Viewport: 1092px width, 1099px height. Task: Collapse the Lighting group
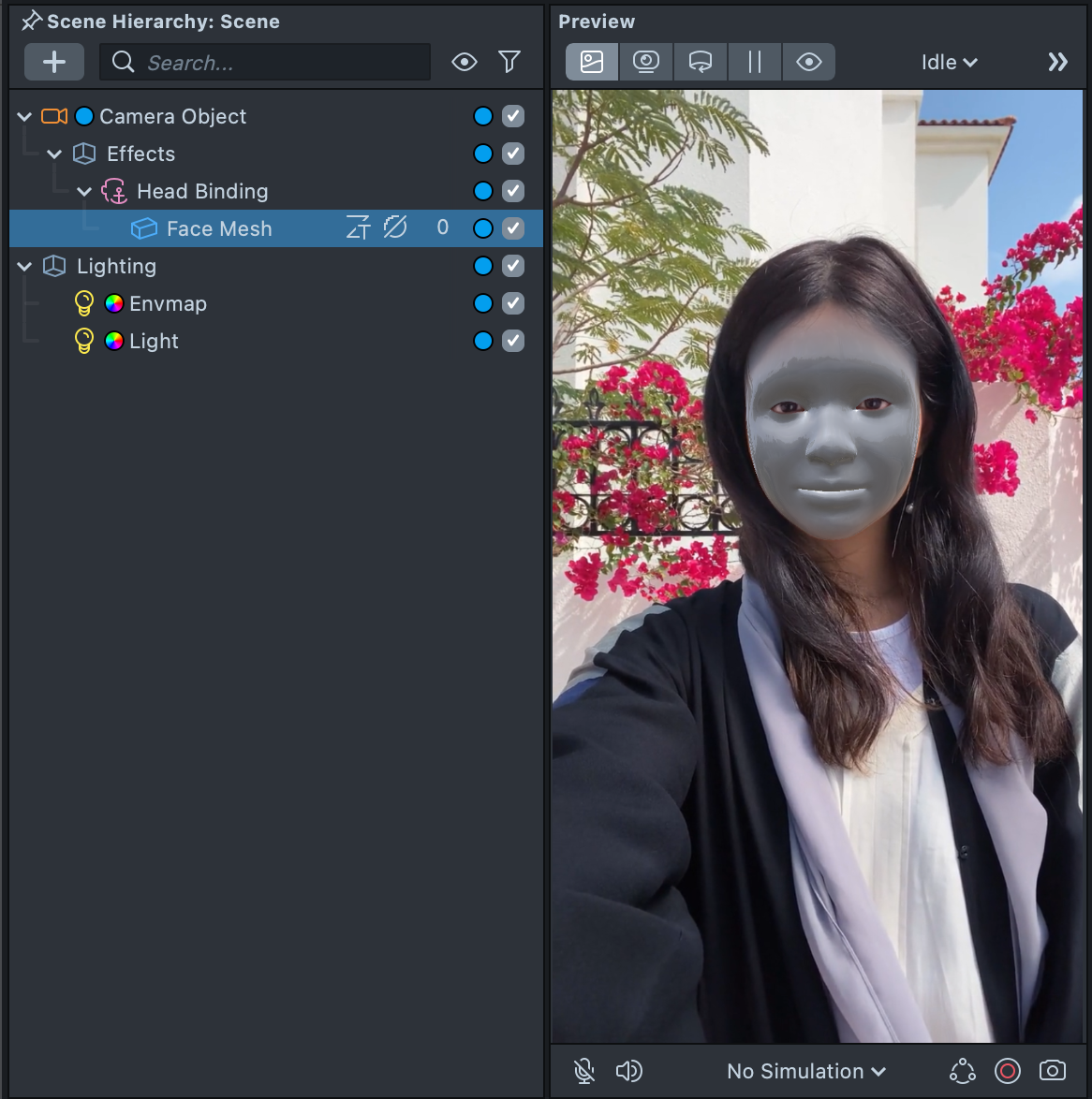tap(25, 267)
